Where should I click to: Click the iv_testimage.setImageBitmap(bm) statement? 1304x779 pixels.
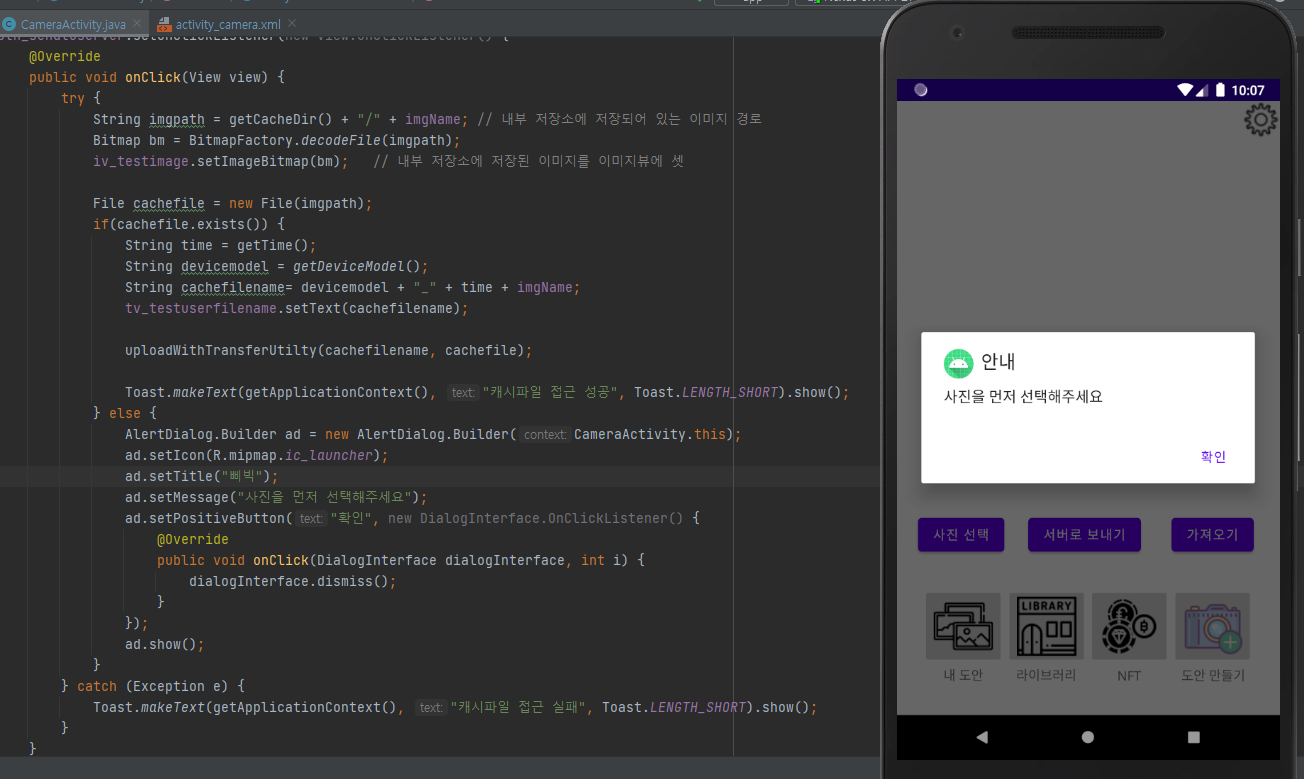[x=221, y=161]
